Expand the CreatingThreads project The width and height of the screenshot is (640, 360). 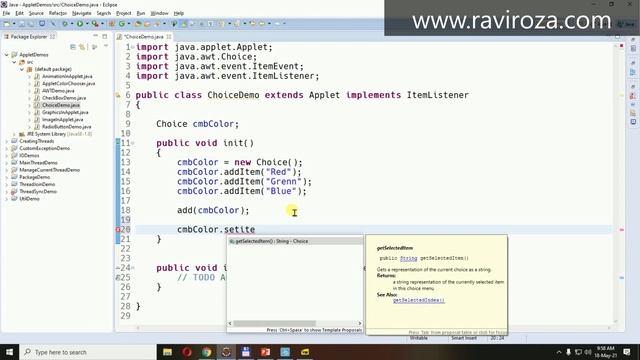pos(7,141)
